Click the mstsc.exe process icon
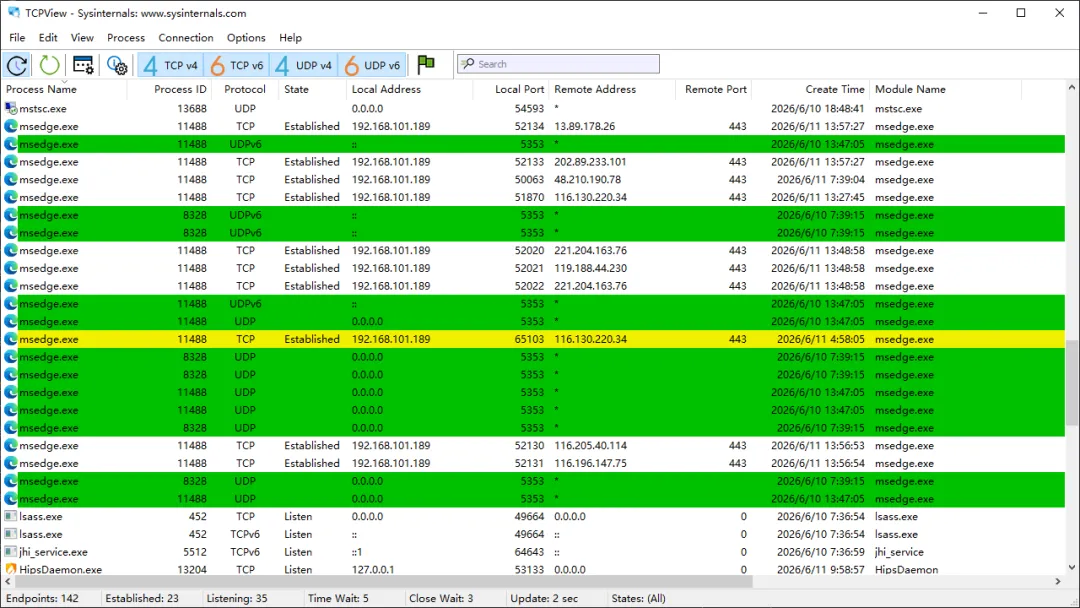Viewport: 1080px width, 608px height. (11, 109)
